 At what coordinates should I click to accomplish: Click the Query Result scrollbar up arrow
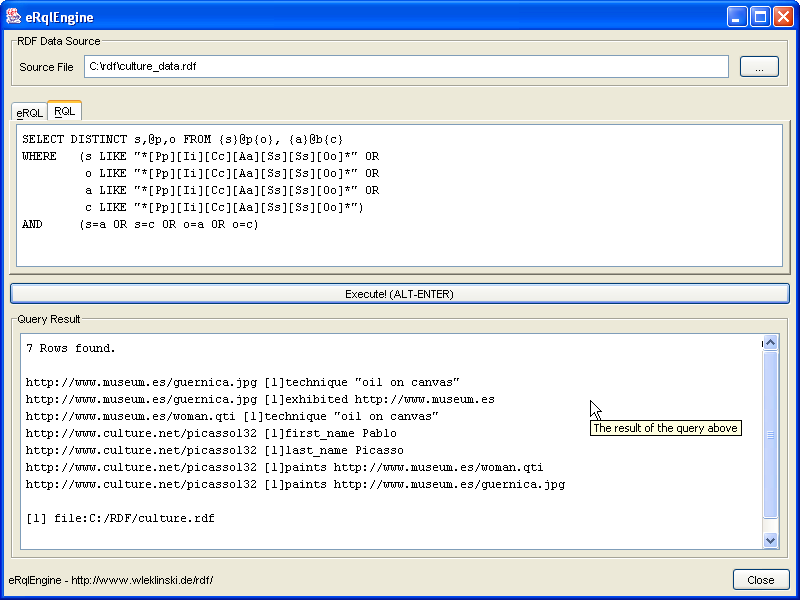(x=770, y=344)
